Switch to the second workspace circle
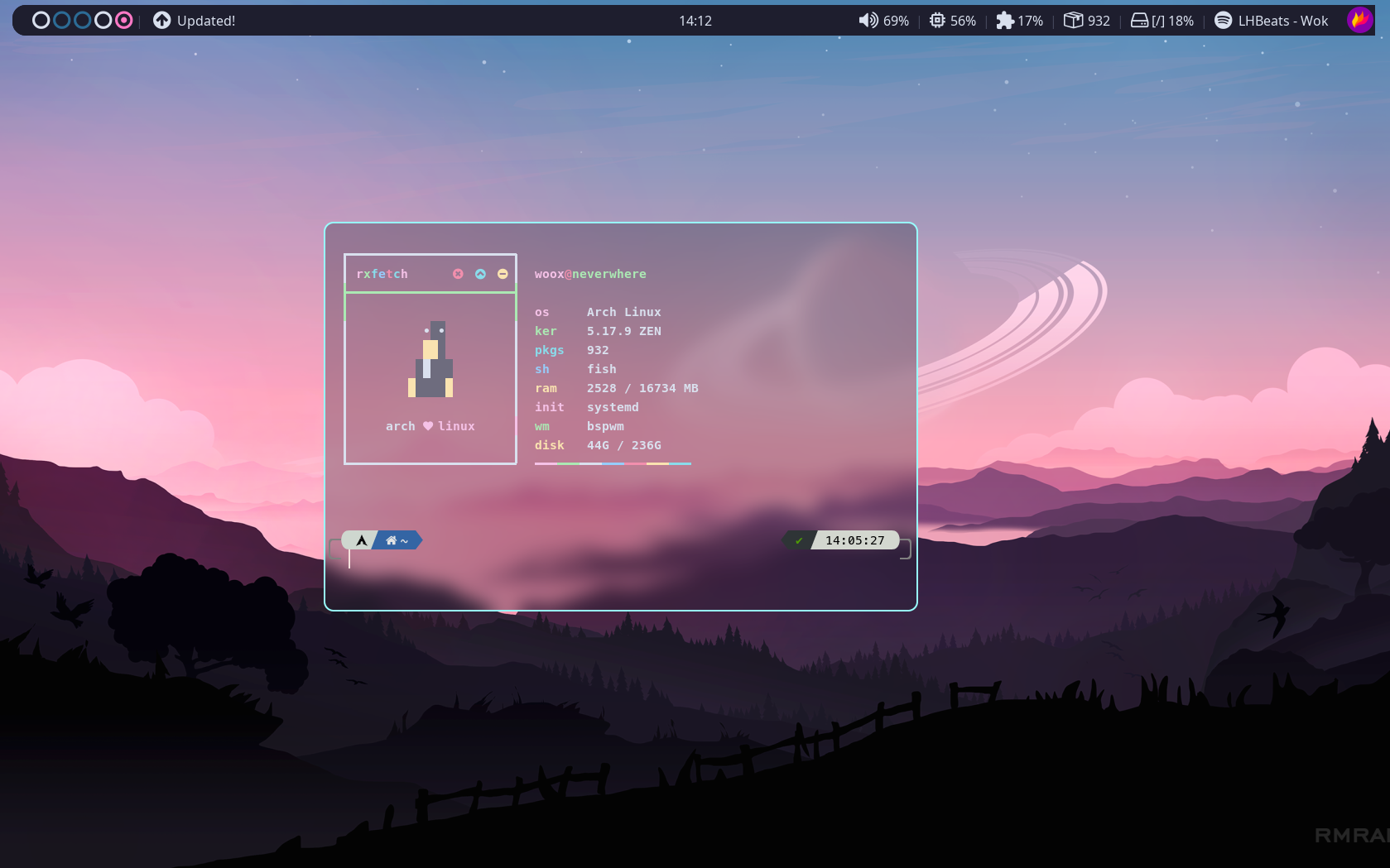This screenshot has height=868, width=1390. (61, 20)
